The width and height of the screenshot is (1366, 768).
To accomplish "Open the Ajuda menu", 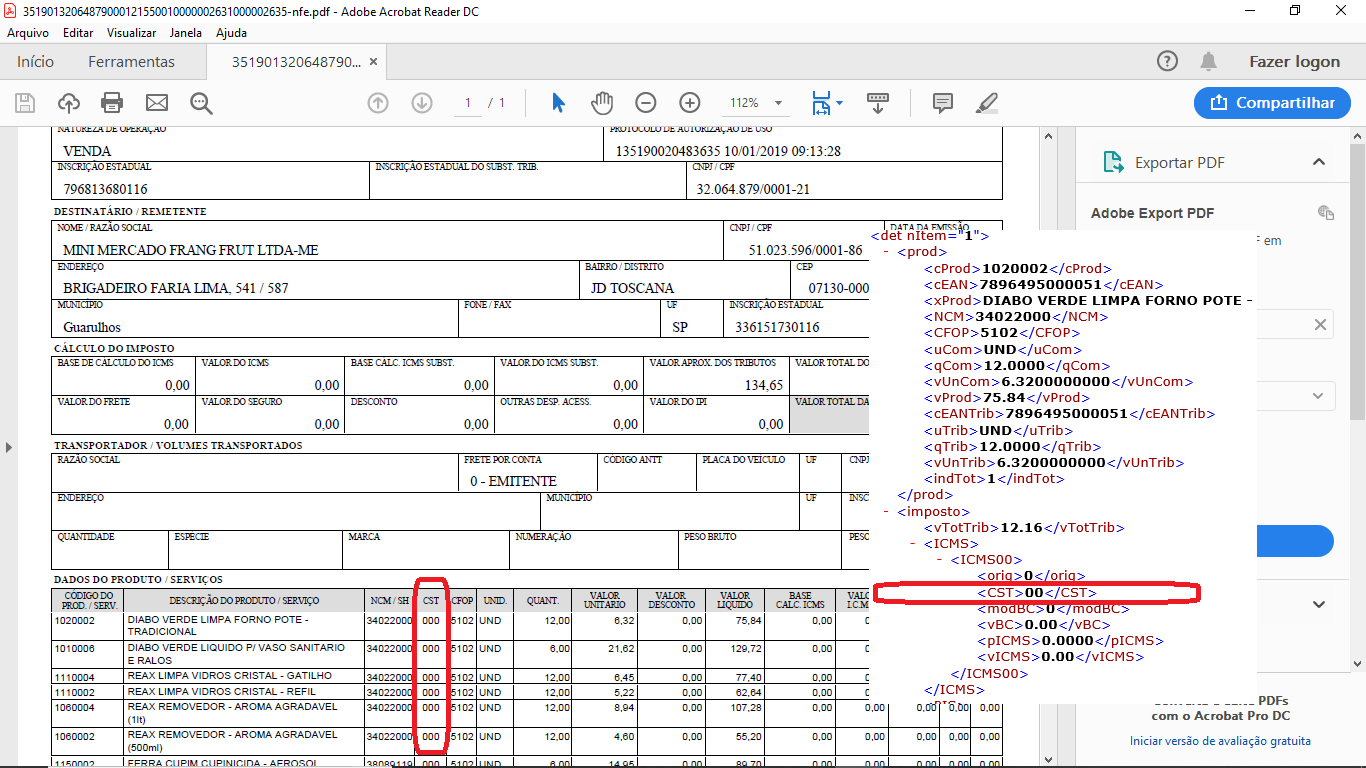I will tap(231, 32).
